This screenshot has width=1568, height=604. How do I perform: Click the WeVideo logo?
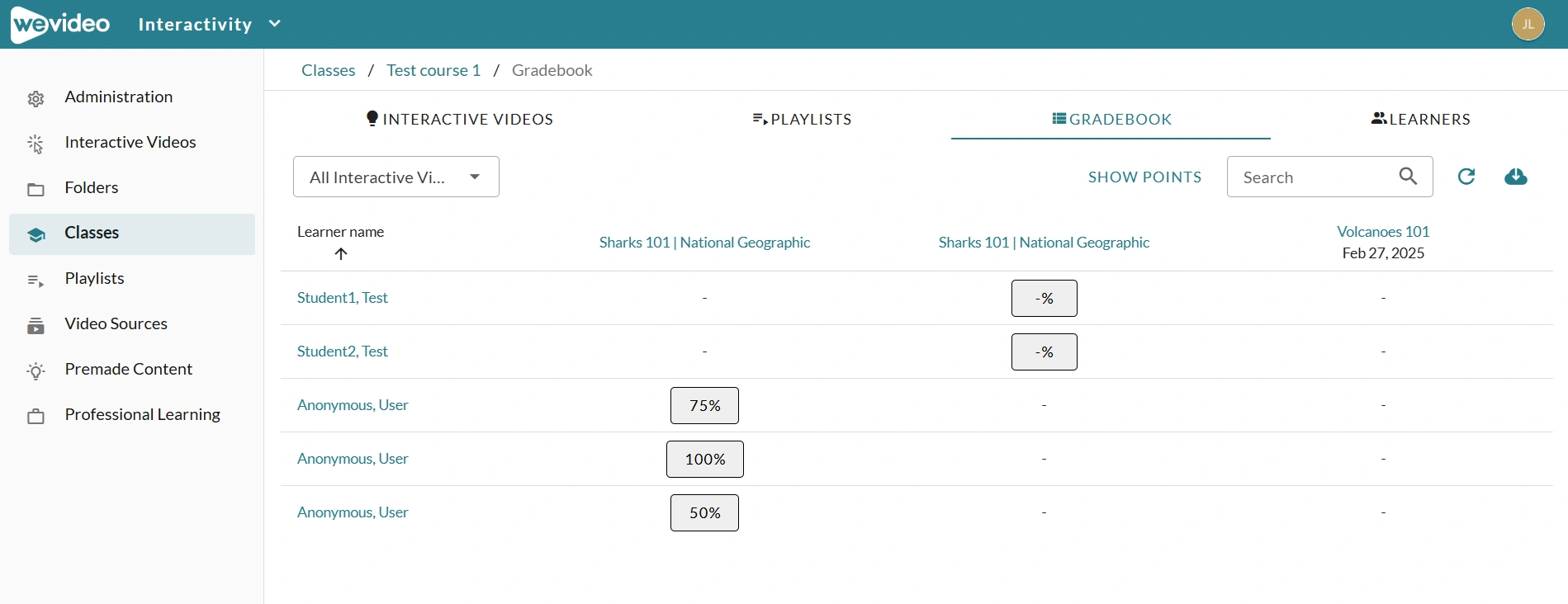coord(60,24)
